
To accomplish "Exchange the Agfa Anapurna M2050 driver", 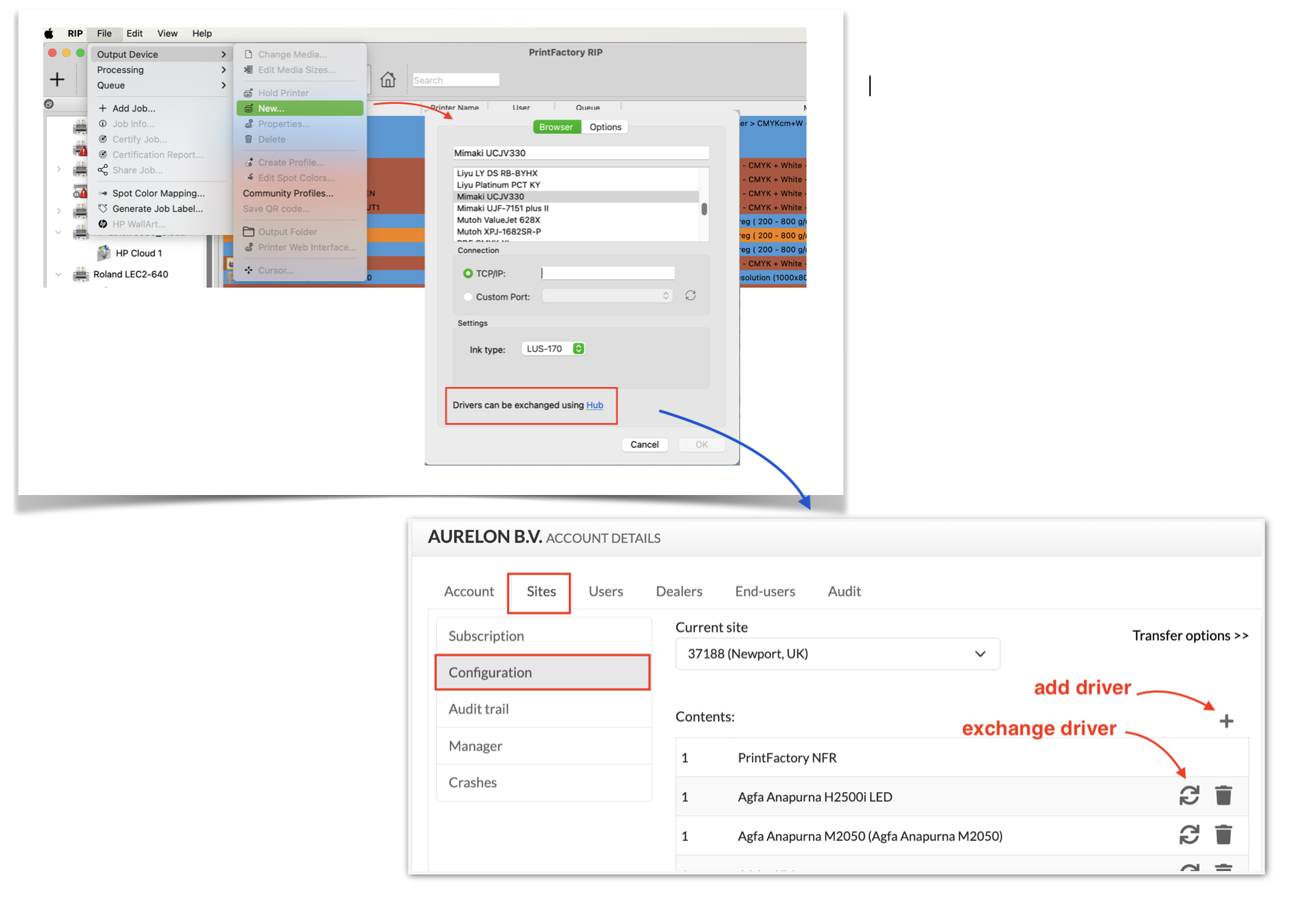I will (x=1189, y=835).
